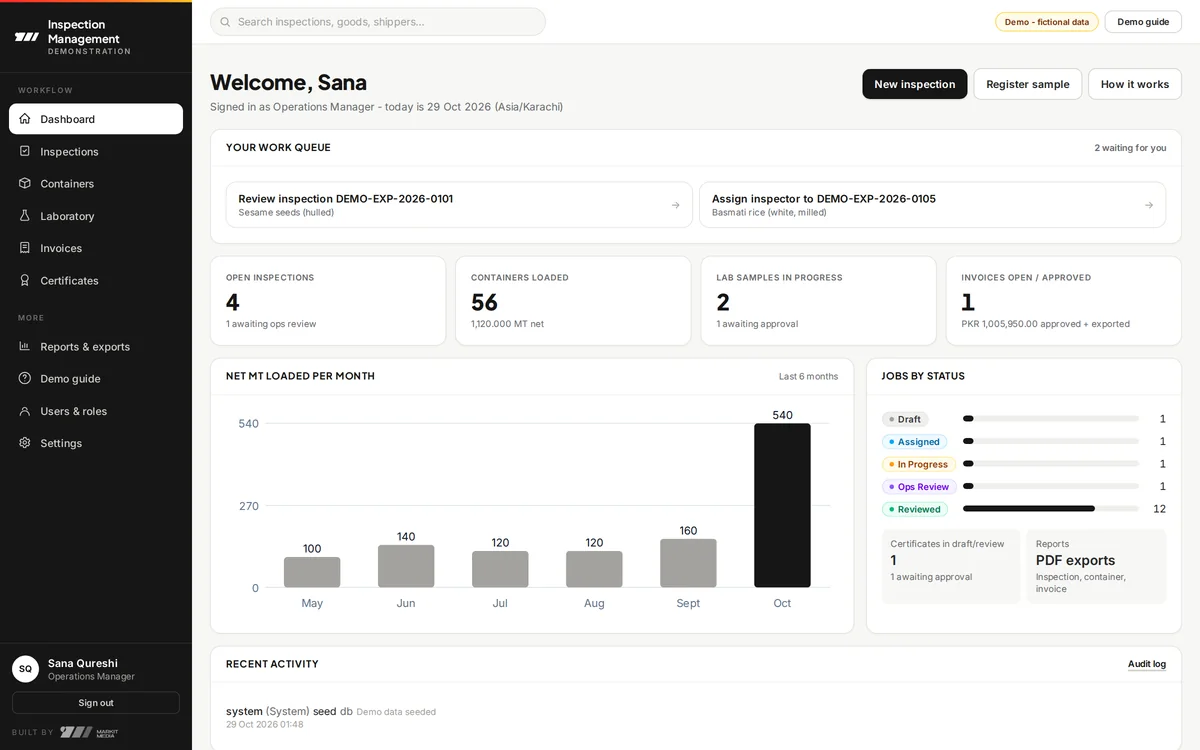This screenshot has width=1200, height=750.
Task: Open the Invoices section
Action: [96, 248]
